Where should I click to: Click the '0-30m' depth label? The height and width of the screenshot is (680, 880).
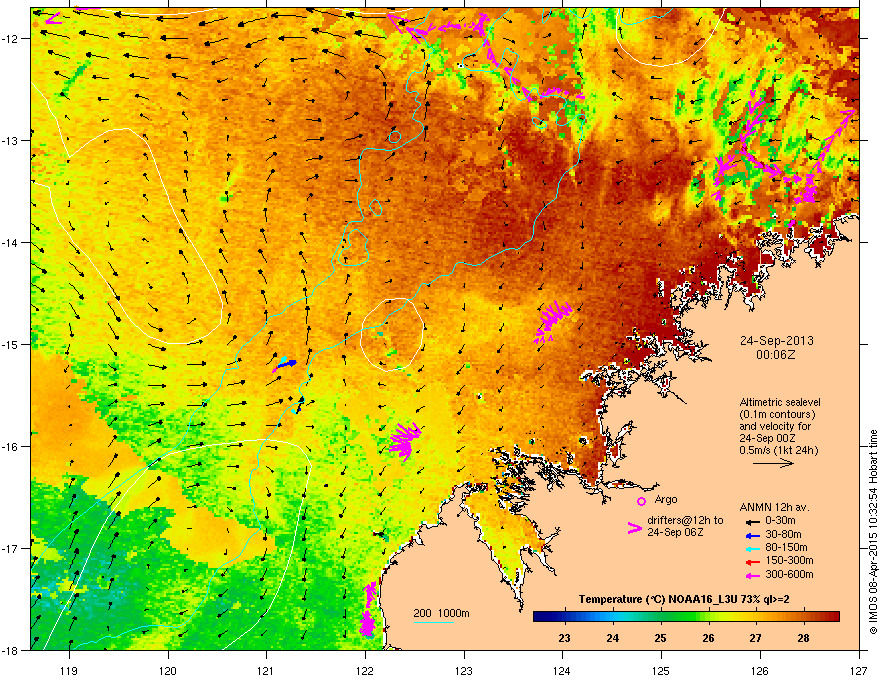(781, 521)
